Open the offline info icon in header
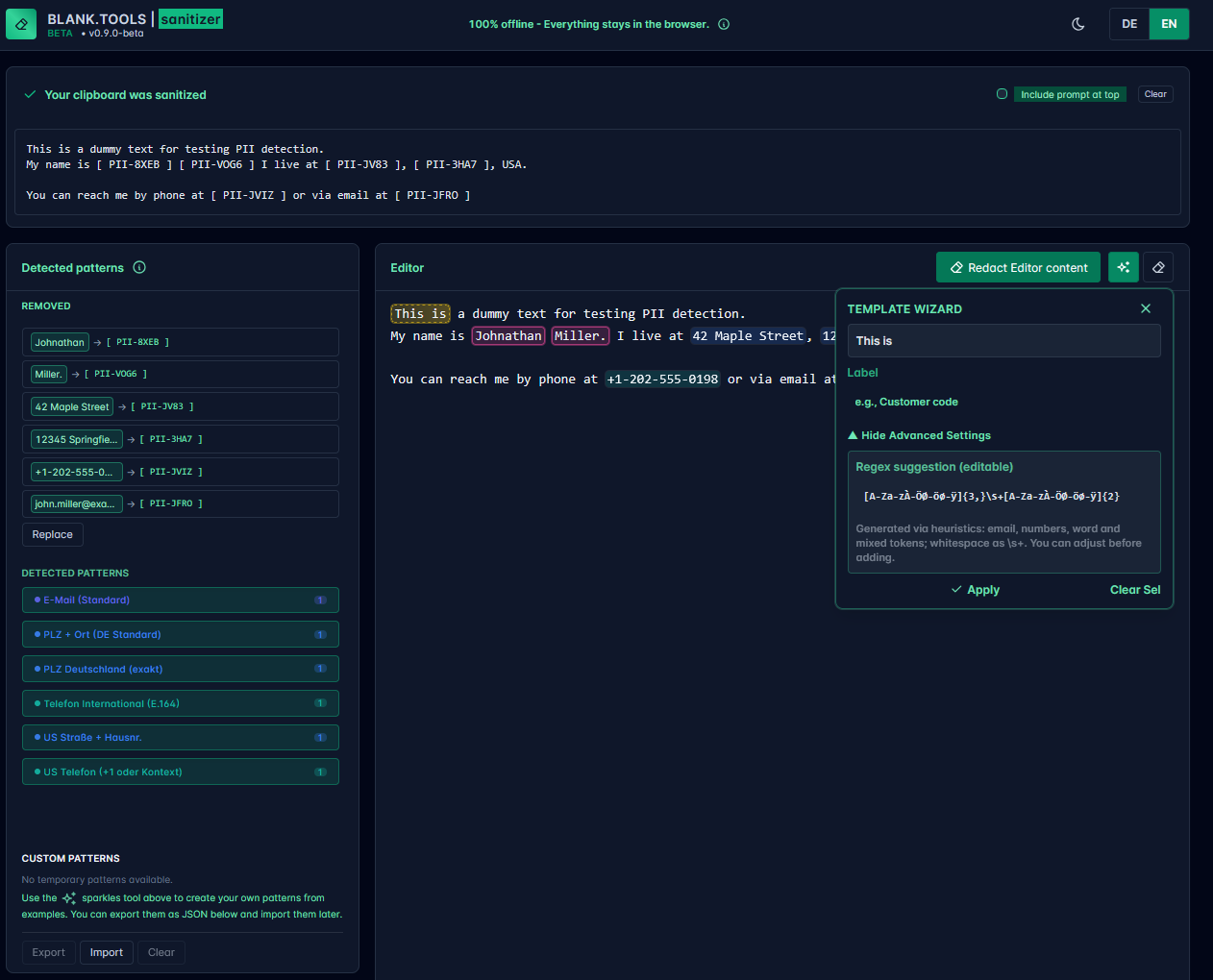1213x980 pixels. (x=724, y=24)
